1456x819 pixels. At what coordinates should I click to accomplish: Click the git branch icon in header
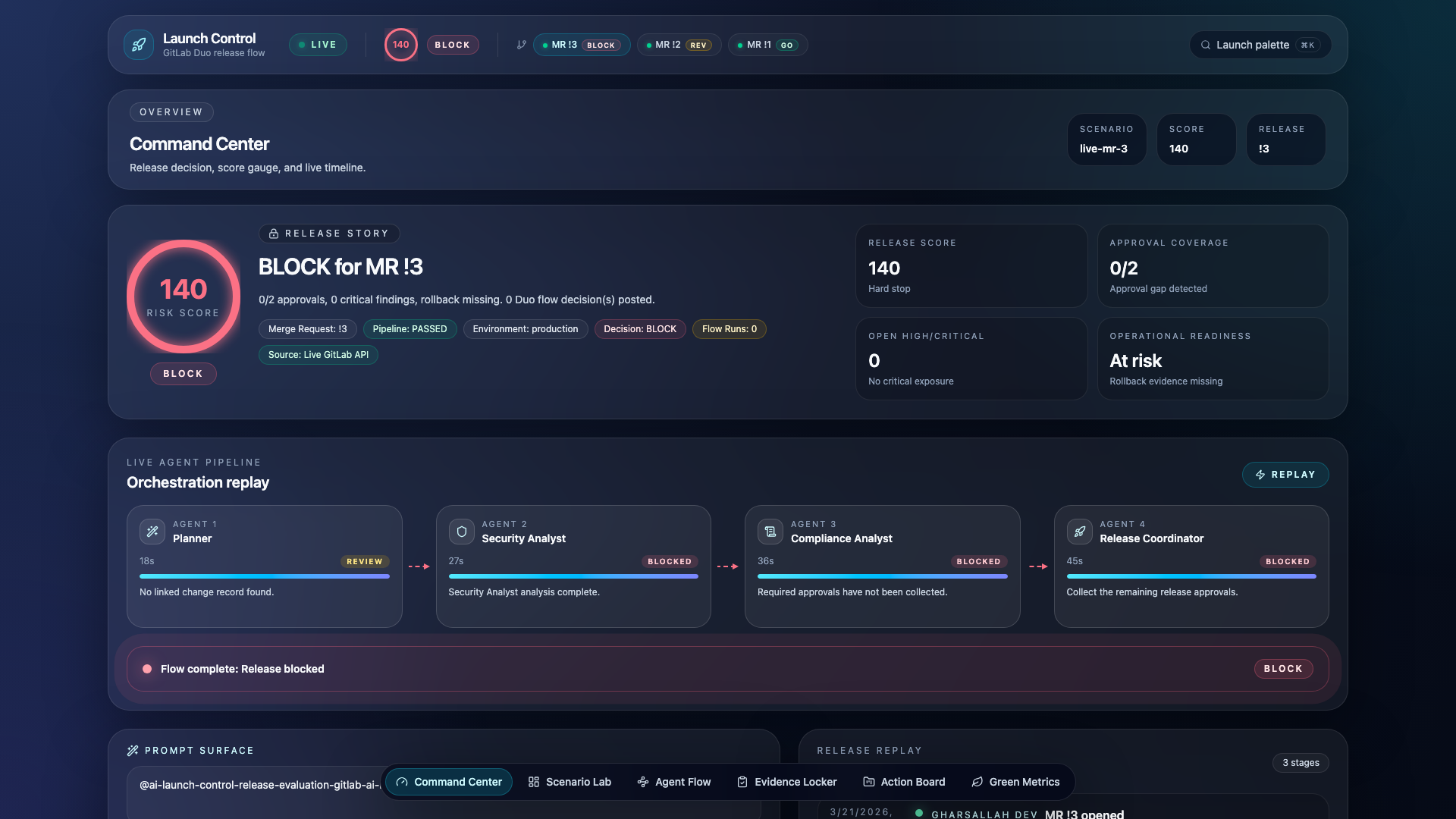[521, 45]
